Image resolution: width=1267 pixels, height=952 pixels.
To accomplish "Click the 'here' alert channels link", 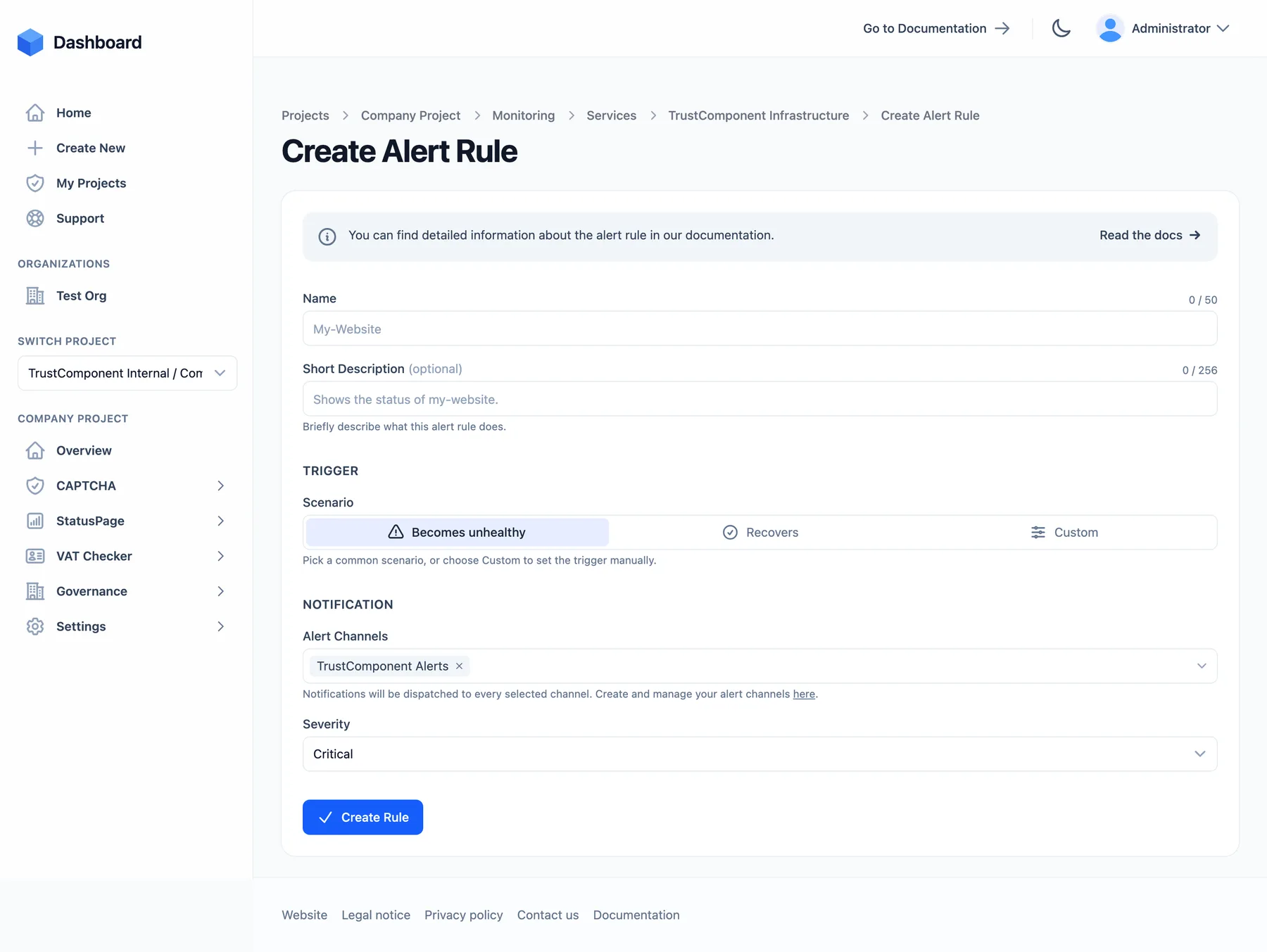I will coord(804,694).
